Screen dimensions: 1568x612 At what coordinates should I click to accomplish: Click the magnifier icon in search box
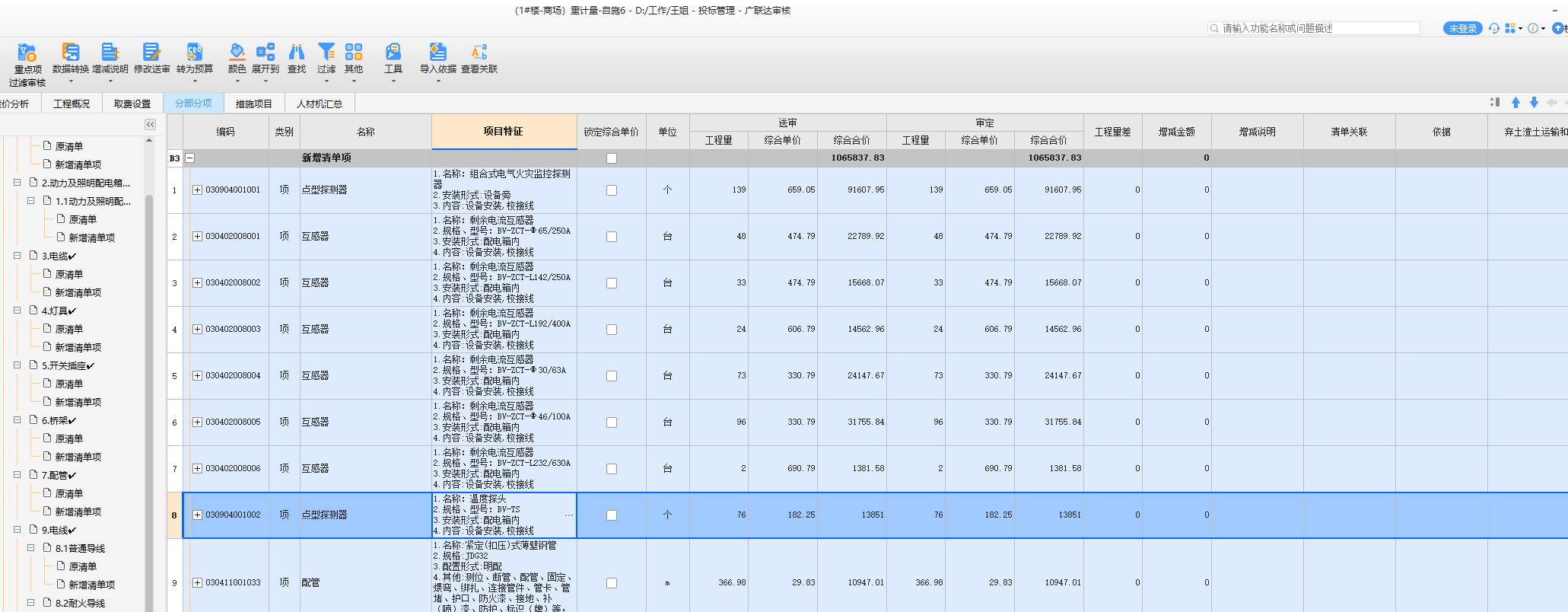[1214, 28]
